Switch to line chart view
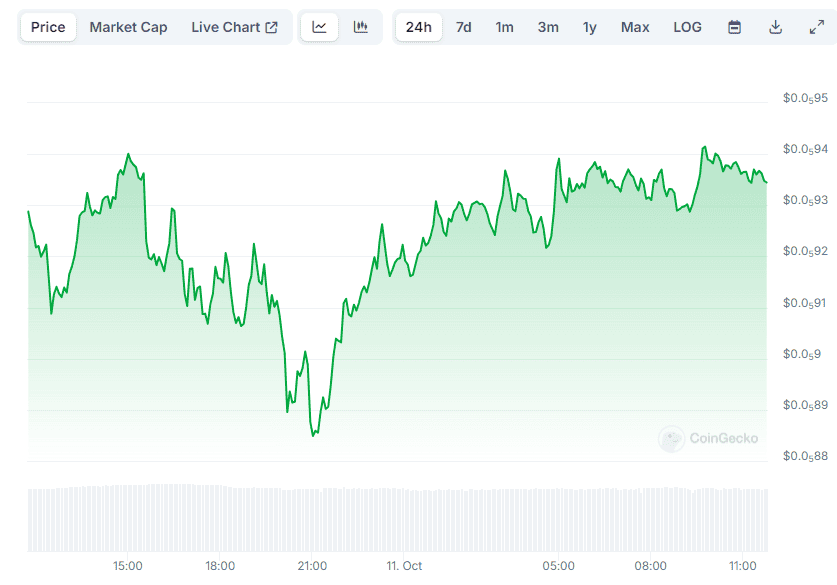The width and height of the screenshot is (837, 585). (319, 27)
